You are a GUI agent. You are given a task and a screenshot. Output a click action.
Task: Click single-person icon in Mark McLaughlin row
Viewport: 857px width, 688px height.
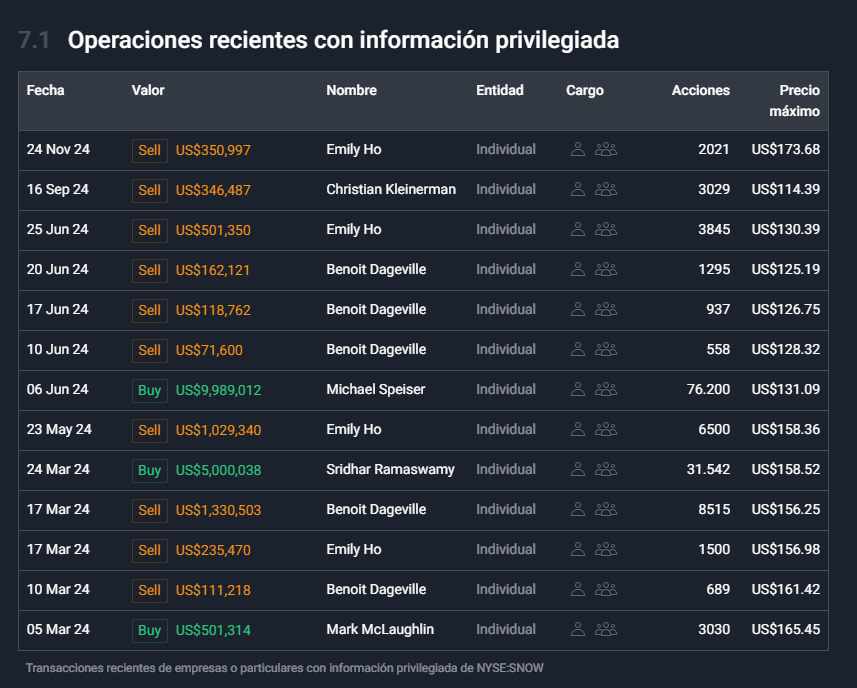pyautogui.click(x=578, y=629)
